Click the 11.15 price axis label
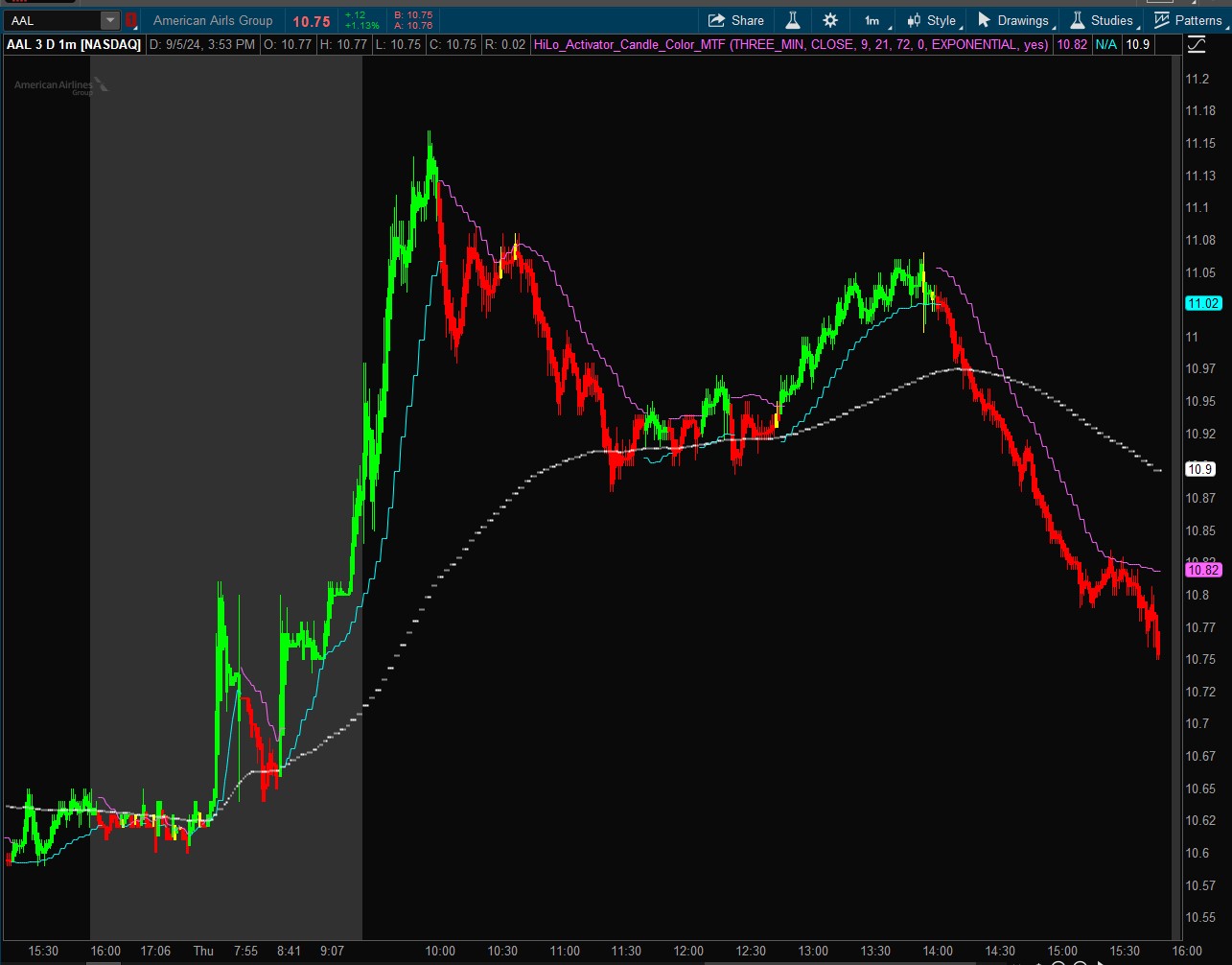This screenshot has width=1232, height=965. click(x=1201, y=143)
